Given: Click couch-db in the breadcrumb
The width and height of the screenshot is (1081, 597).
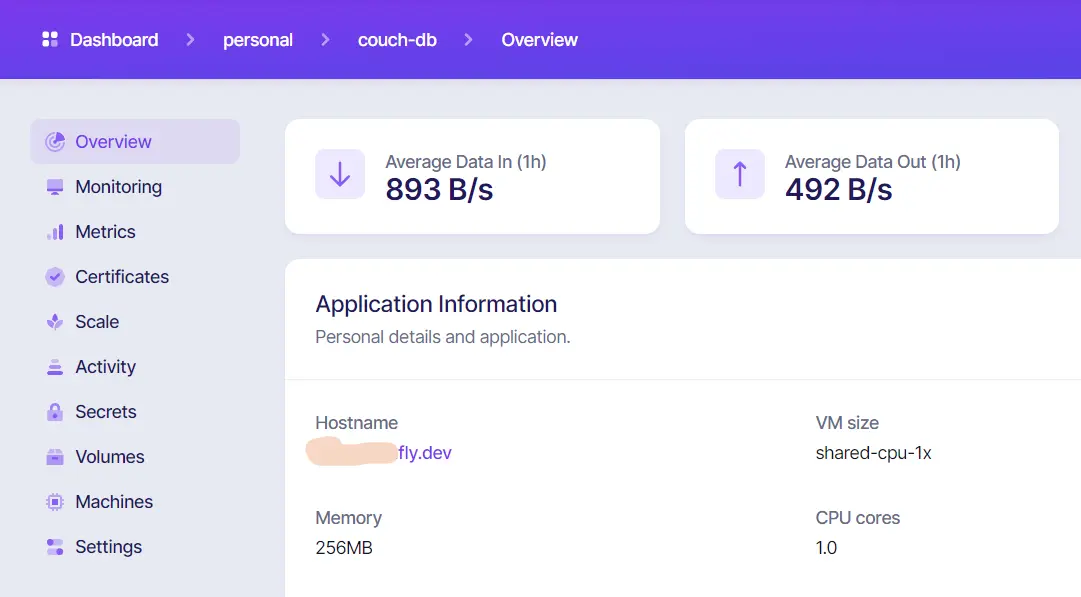Looking at the screenshot, I should [397, 40].
